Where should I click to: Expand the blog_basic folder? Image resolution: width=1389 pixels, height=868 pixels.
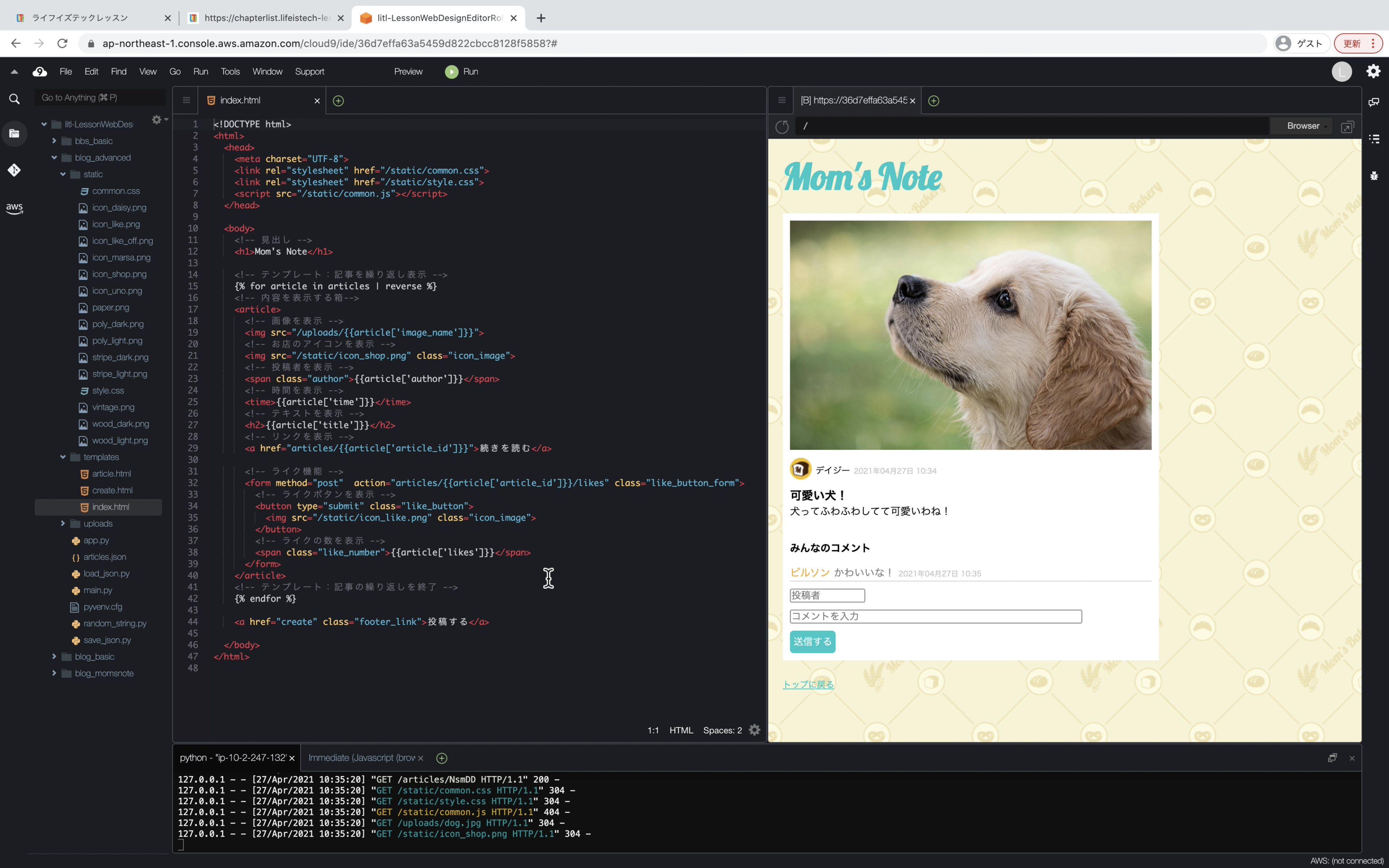click(x=54, y=657)
